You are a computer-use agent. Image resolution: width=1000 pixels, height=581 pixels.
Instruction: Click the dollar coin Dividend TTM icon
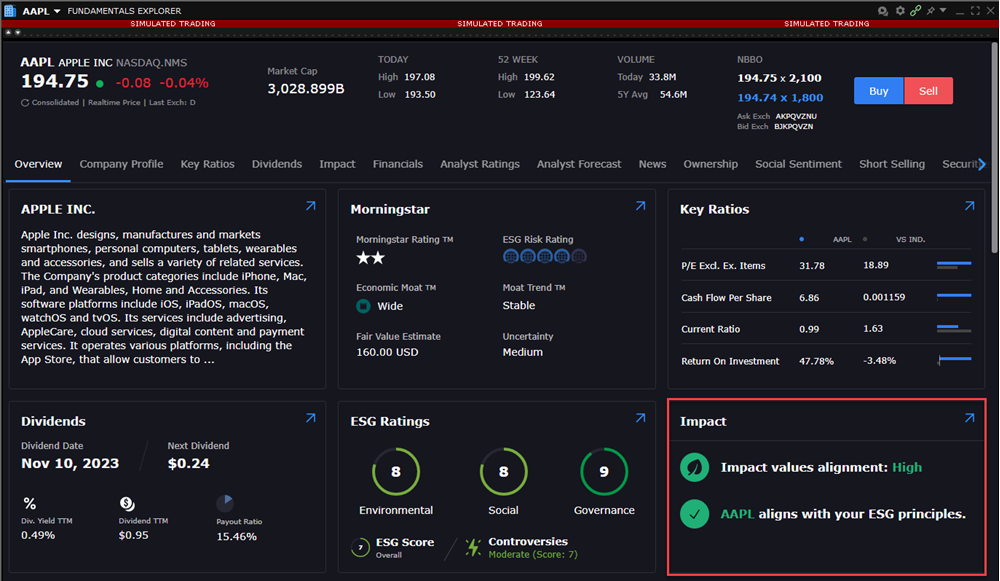[x=127, y=504]
